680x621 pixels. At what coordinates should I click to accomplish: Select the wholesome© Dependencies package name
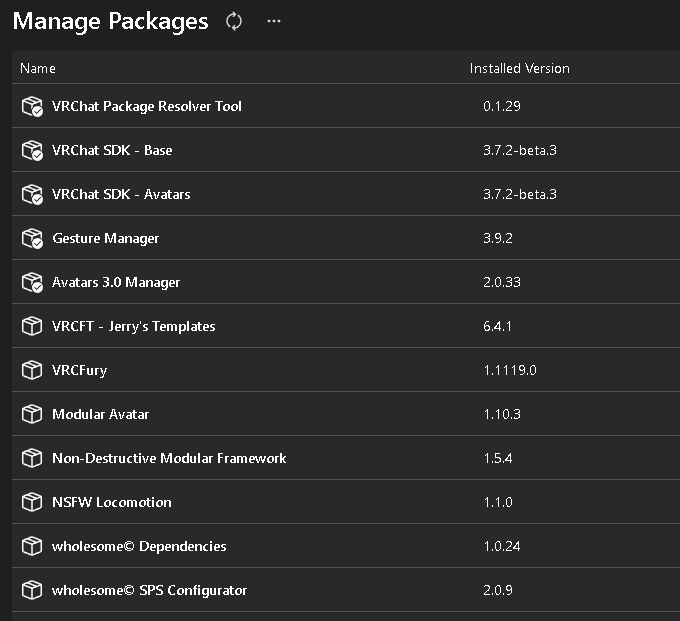tap(139, 546)
